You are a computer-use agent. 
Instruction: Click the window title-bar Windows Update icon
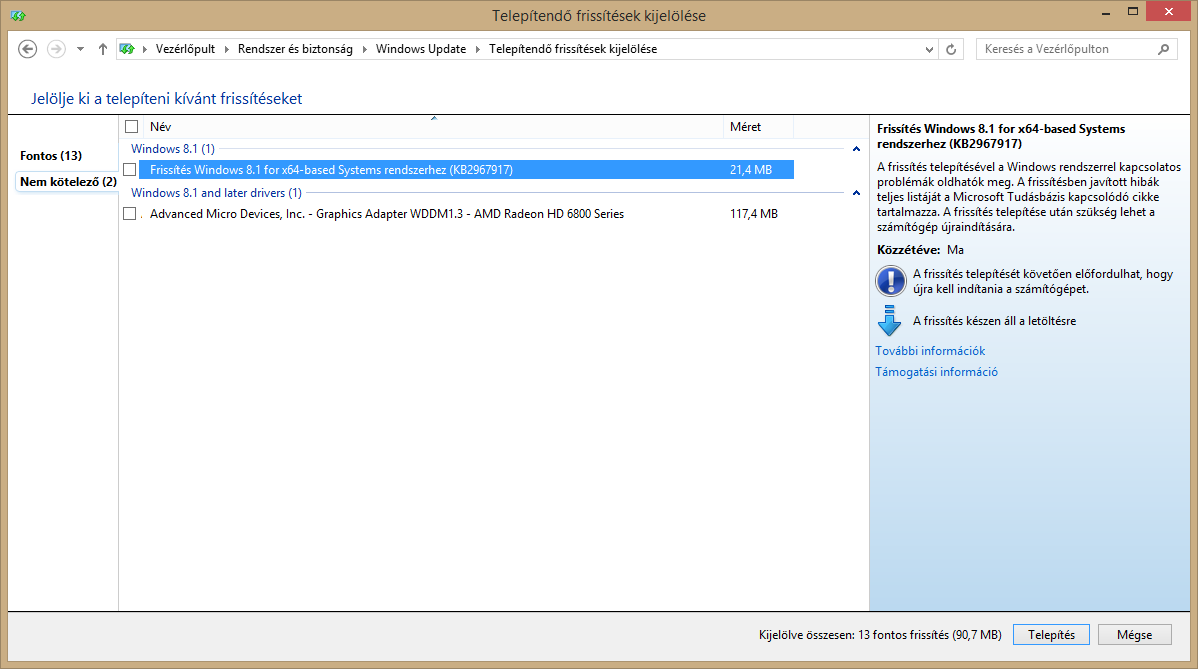click(18, 15)
